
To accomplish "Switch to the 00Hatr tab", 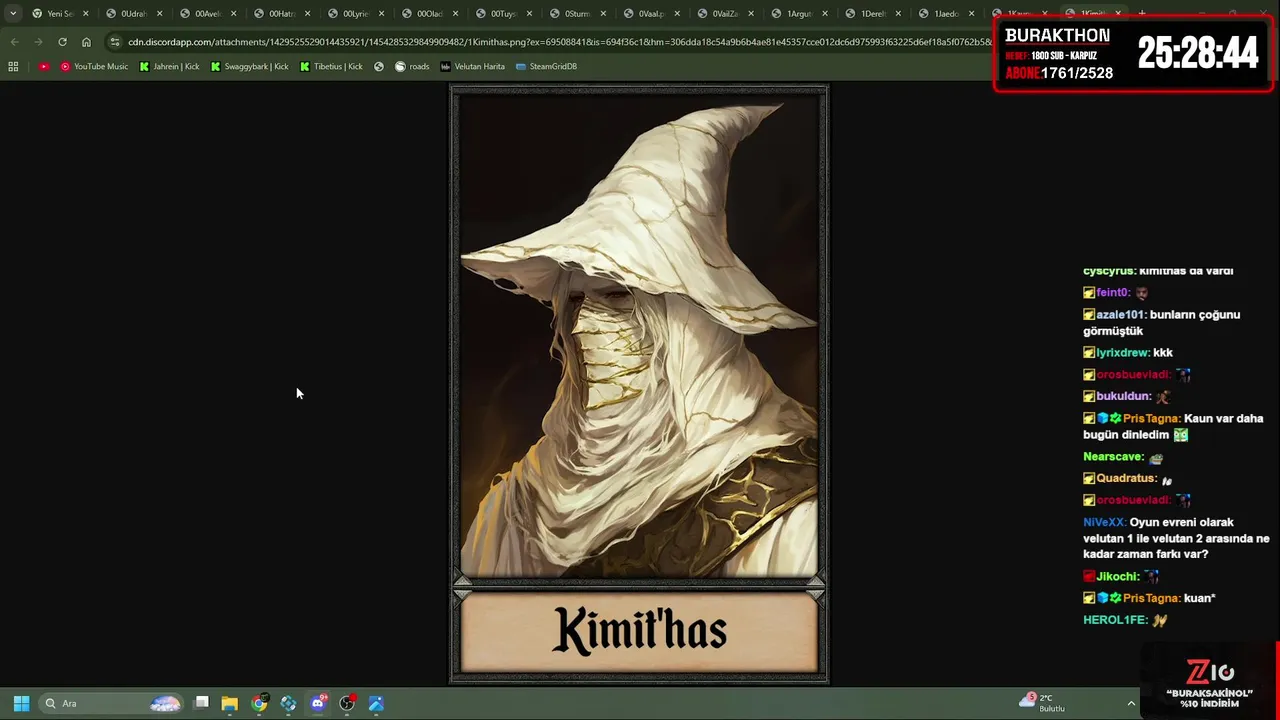I will pyautogui.click(x=281, y=14).
